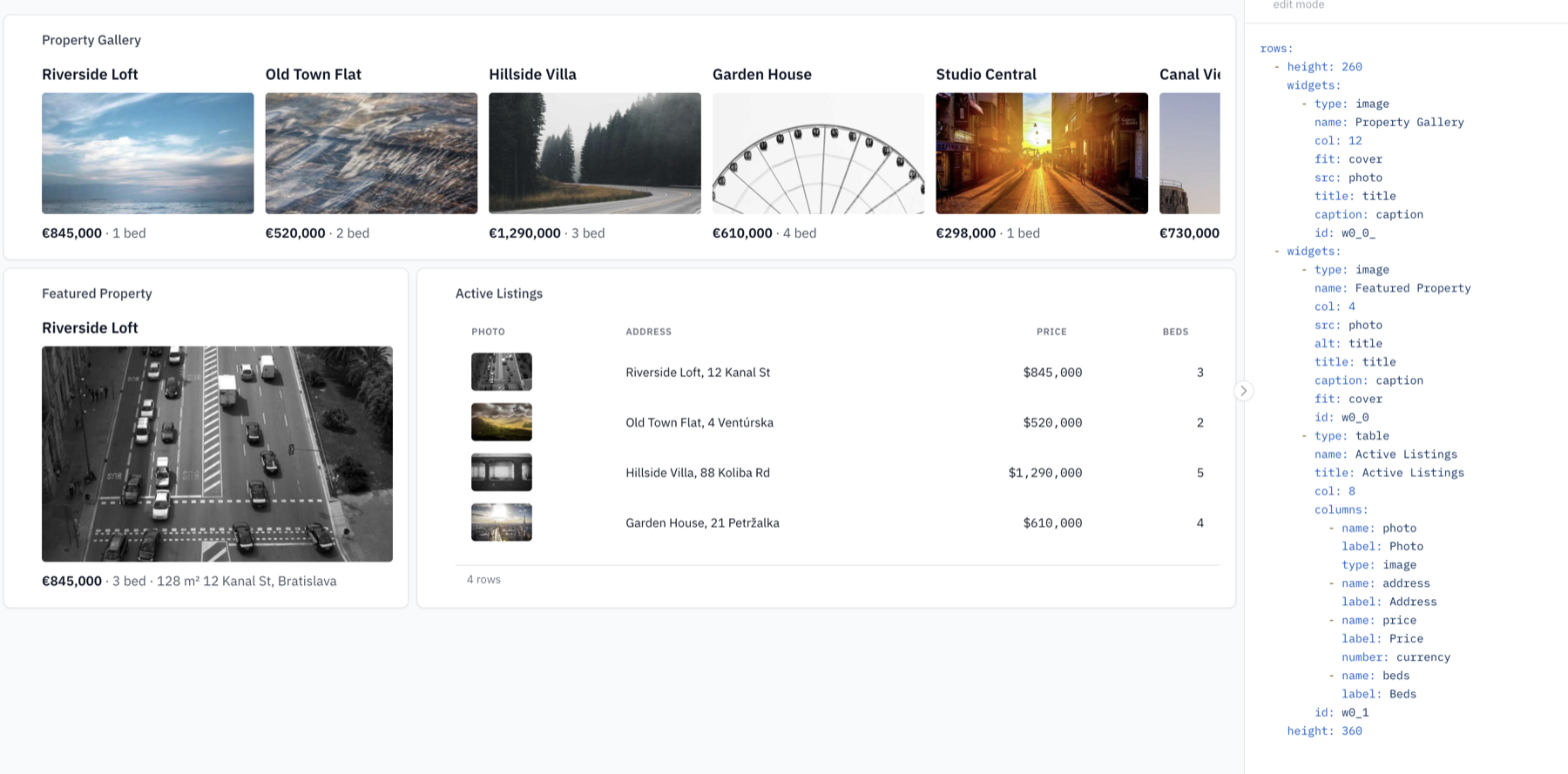Open the photo thumbnail in Old Town Flat row

point(502,422)
